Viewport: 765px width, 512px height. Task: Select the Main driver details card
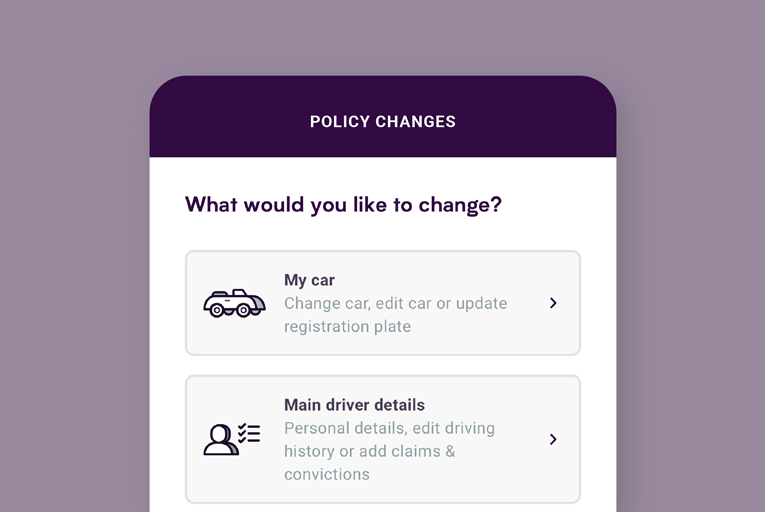[383, 439]
